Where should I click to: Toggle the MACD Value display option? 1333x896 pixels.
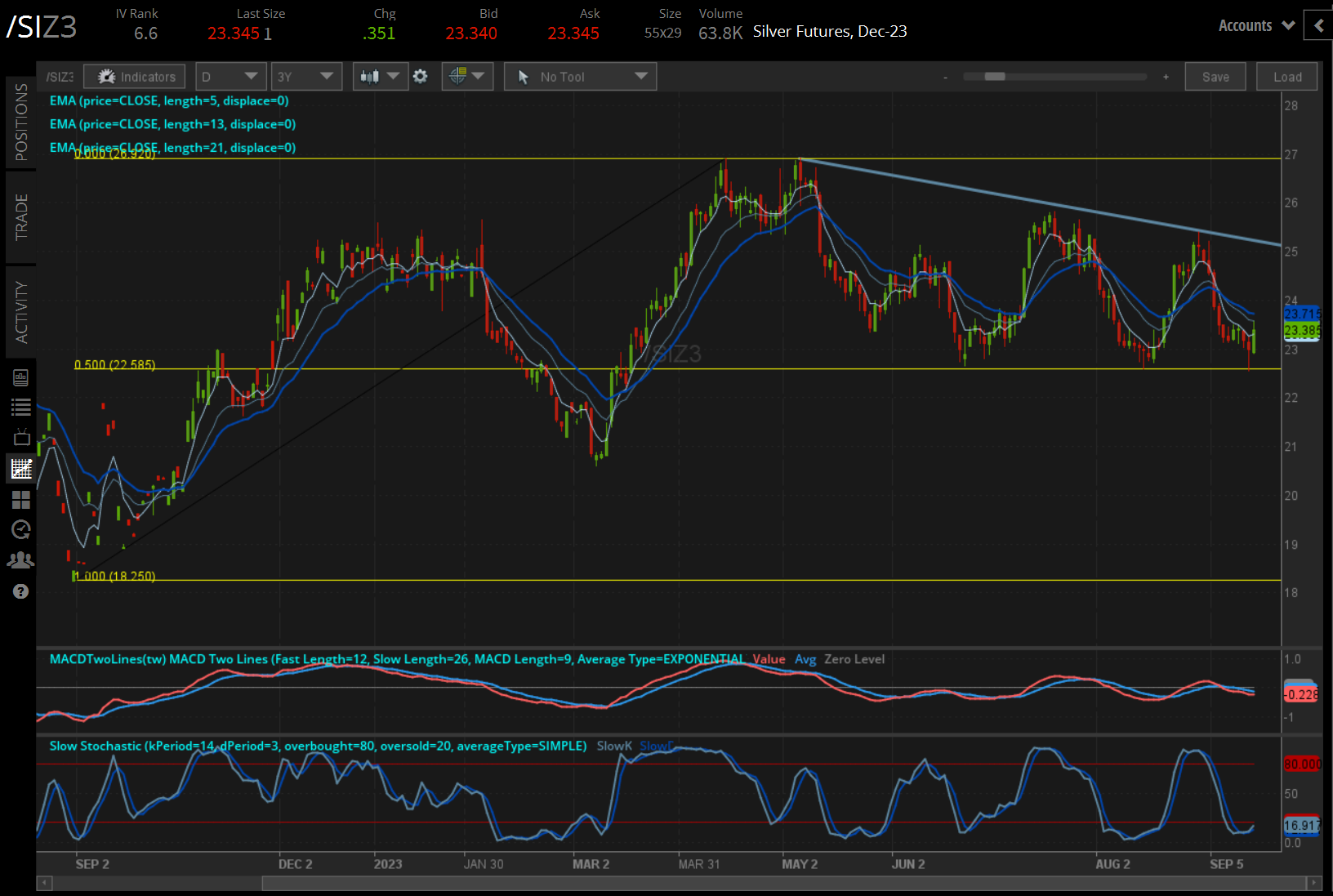pyautogui.click(x=769, y=659)
